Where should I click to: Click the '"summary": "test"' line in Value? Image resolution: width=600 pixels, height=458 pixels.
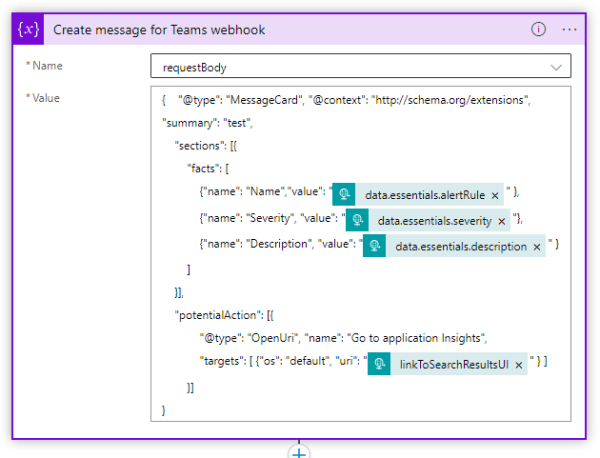coord(207,123)
